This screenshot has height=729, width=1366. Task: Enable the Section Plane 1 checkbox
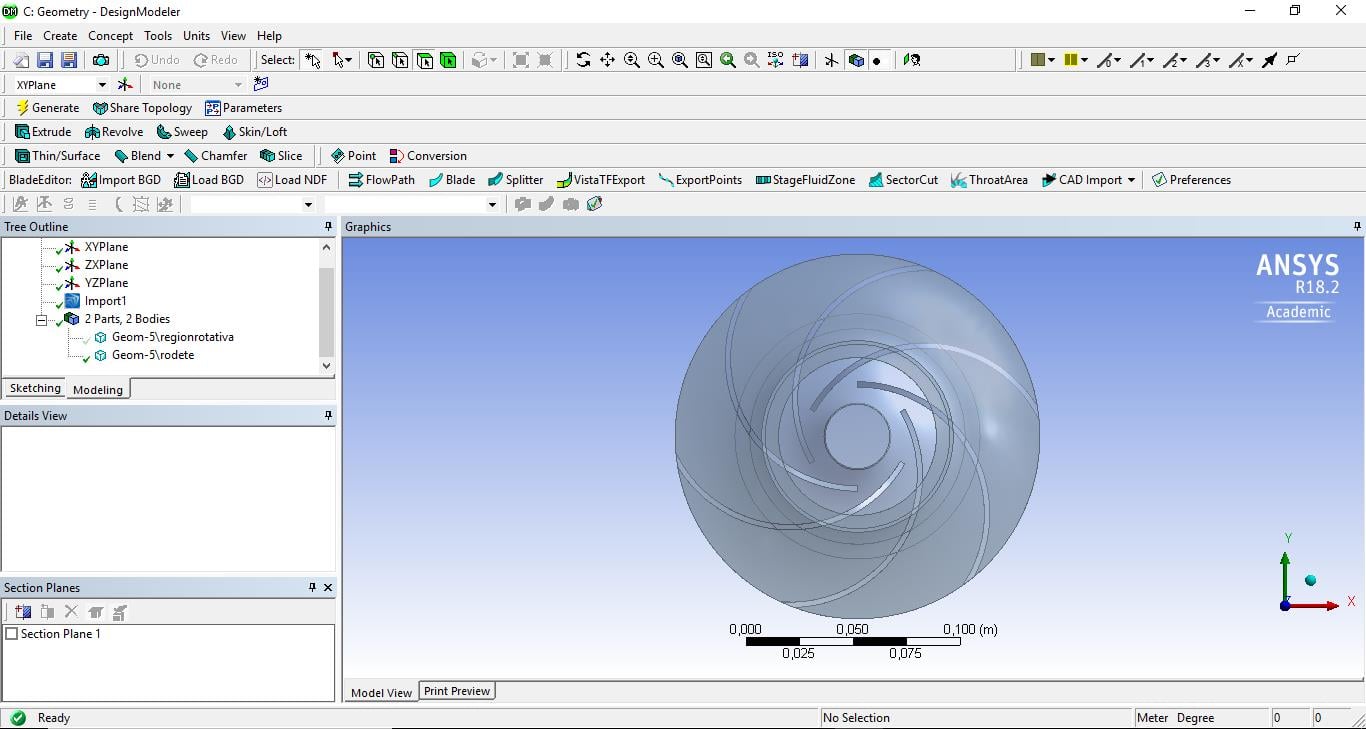[12, 634]
